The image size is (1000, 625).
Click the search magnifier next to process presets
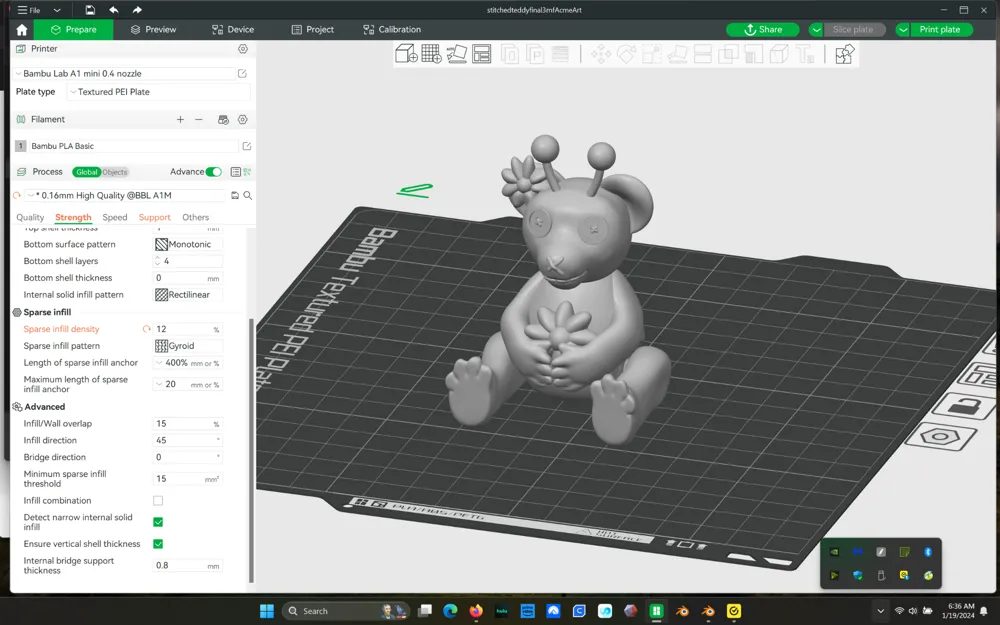(246, 195)
